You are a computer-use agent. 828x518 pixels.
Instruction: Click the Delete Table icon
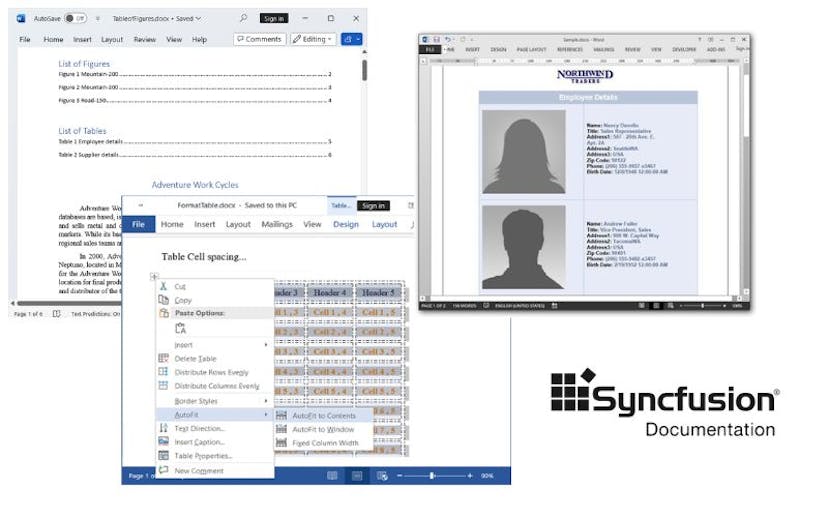[163, 358]
